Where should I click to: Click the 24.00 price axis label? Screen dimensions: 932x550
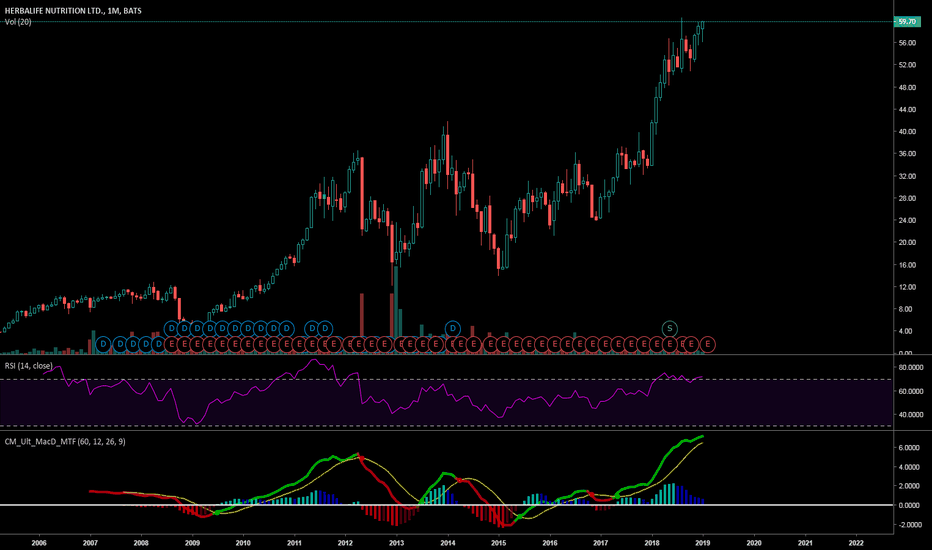(907, 220)
